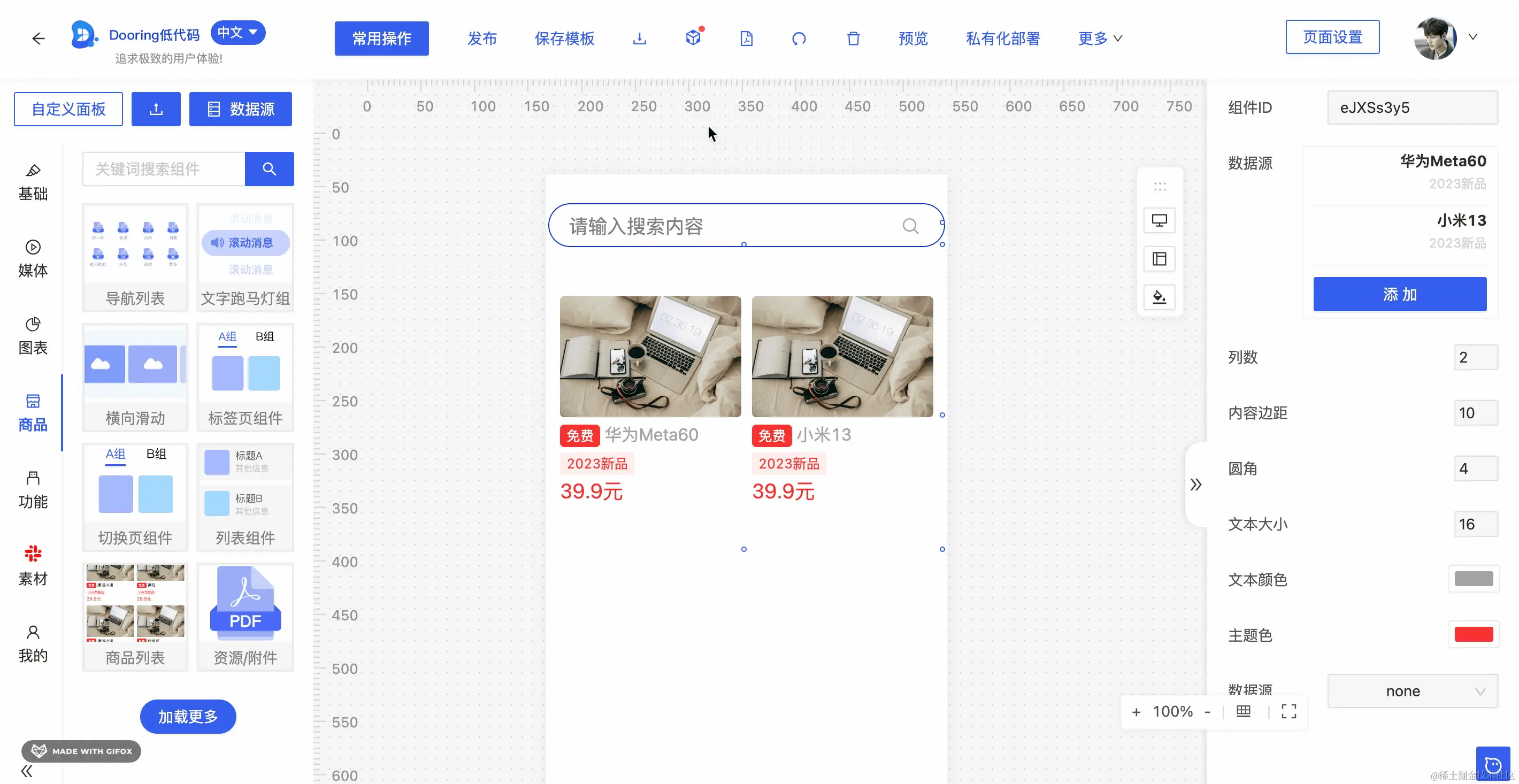Open the 主题色 red color swatch
This screenshot has width=1519, height=784.
(x=1474, y=634)
